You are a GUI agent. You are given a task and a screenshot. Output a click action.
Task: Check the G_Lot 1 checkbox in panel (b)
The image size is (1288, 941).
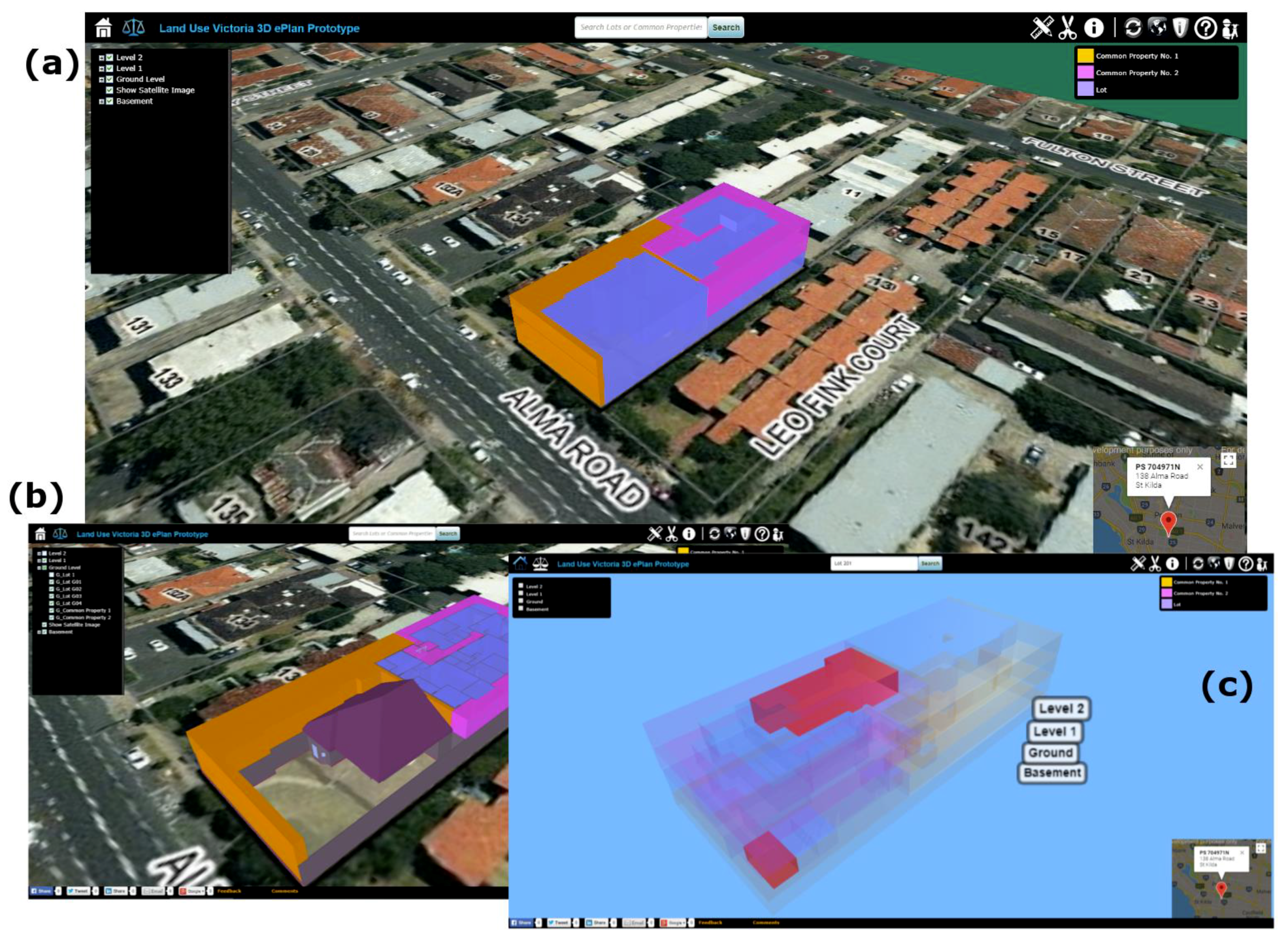coord(51,575)
